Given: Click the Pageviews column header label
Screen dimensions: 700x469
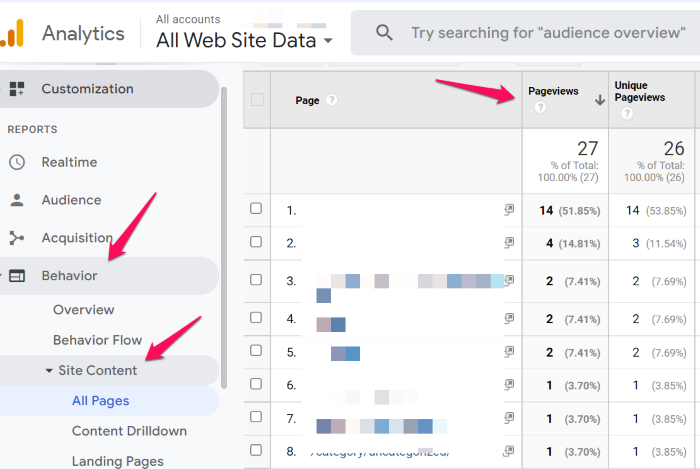Looking at the screenshot, I should point(553,91).
